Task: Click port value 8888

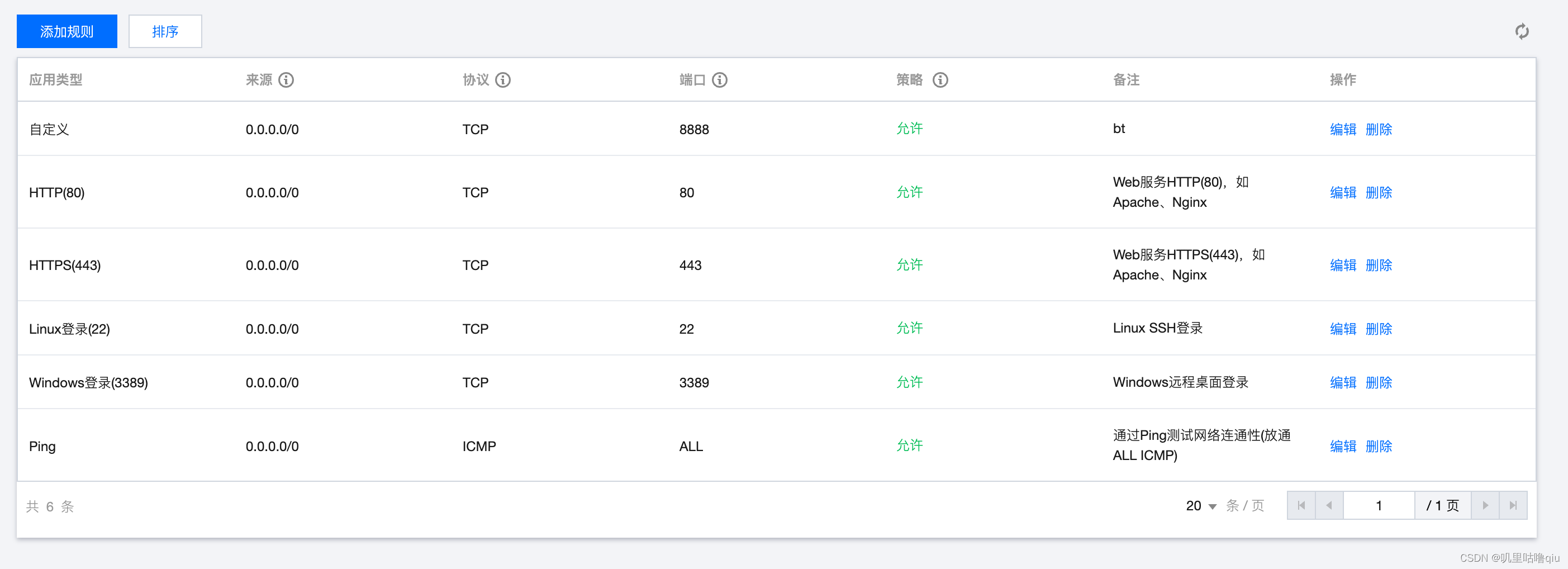Action: 694,129
